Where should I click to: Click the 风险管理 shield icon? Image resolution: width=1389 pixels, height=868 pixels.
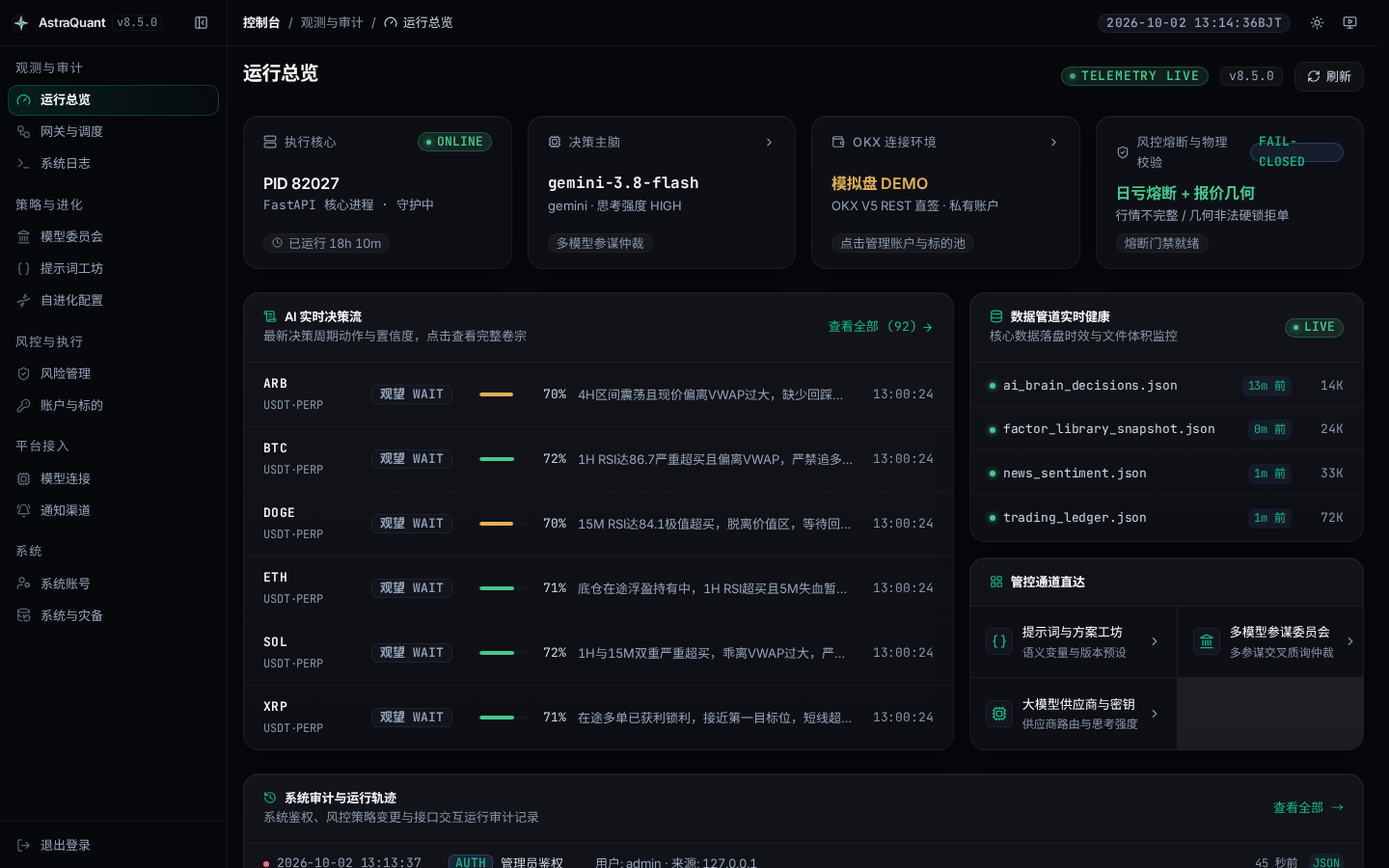click(x=24, y=373)
